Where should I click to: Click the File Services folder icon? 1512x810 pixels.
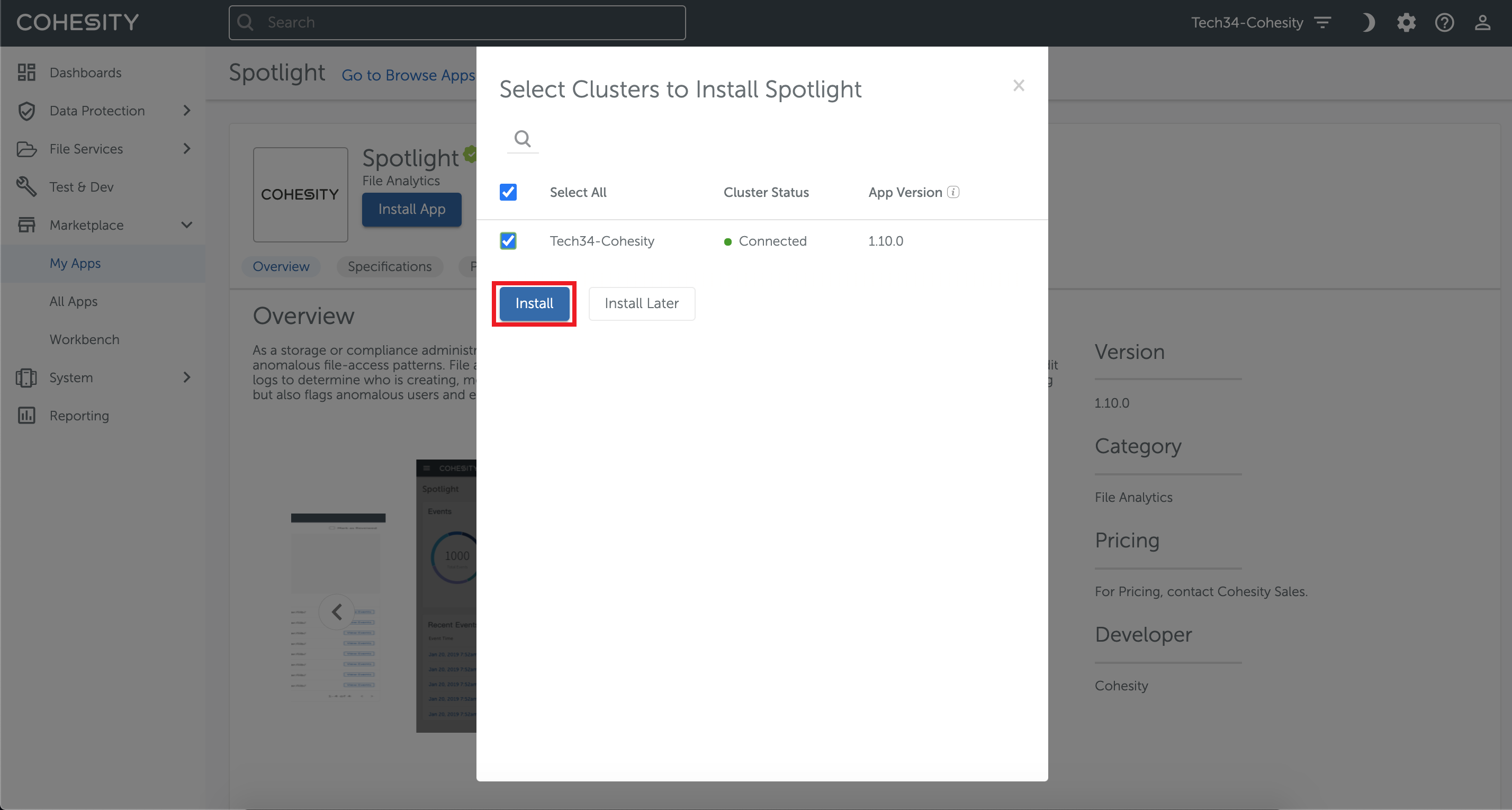pyautogui.click(x=26, y=149)
